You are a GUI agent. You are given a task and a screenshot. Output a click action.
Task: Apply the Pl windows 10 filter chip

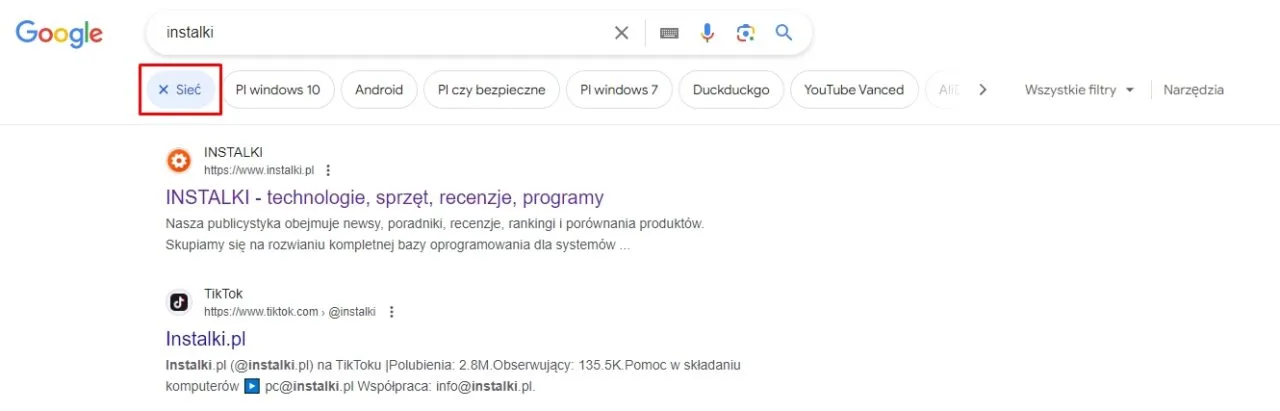(x=277, y=90)
